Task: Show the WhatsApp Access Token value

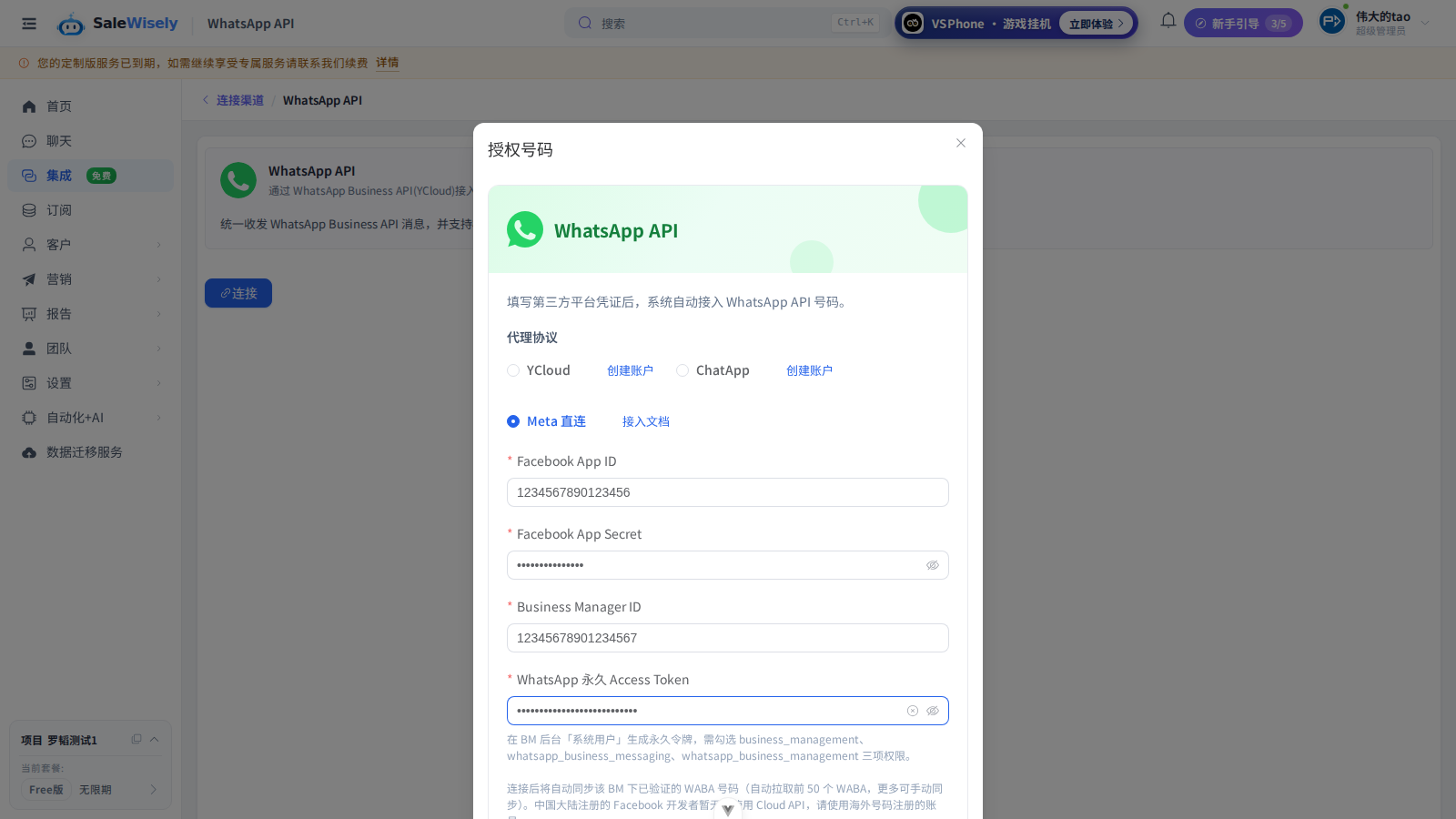Action: point(933,711)
